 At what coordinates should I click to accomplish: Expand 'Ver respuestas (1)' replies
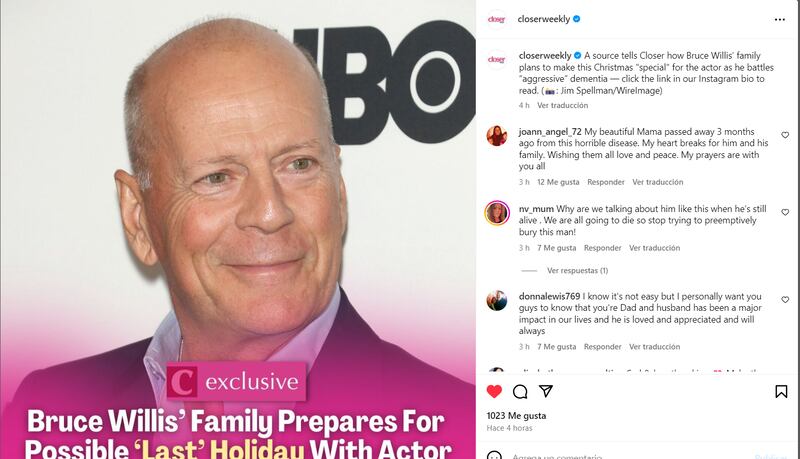577,271
